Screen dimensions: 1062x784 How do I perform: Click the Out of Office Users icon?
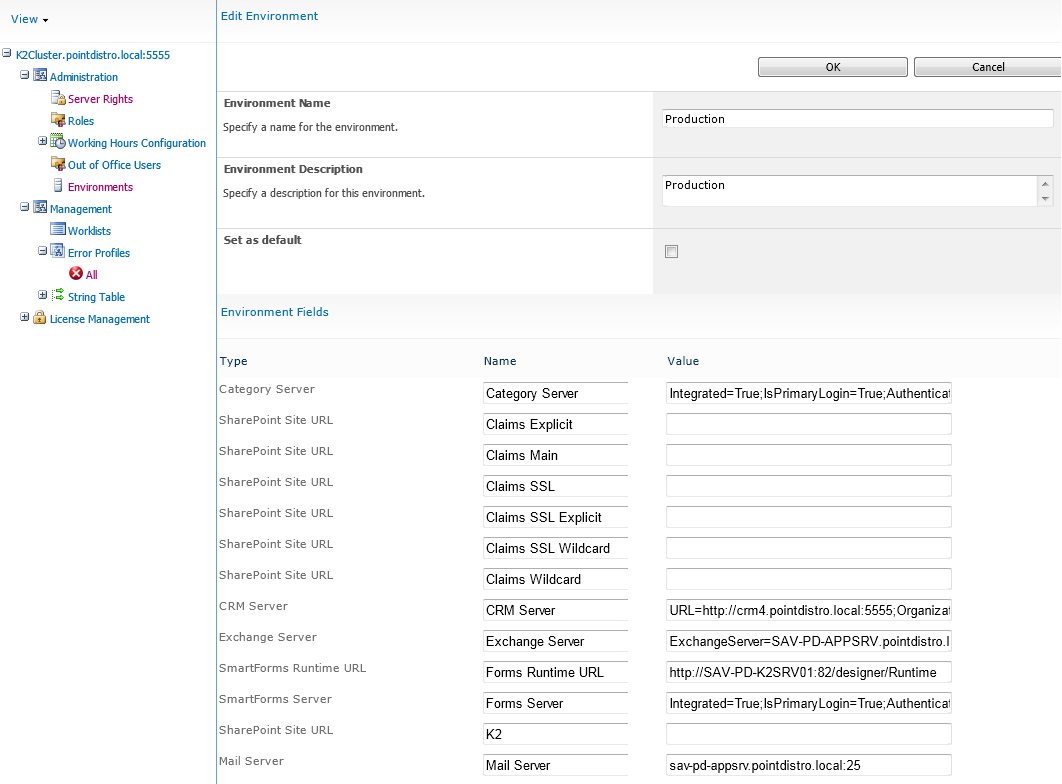58,165
